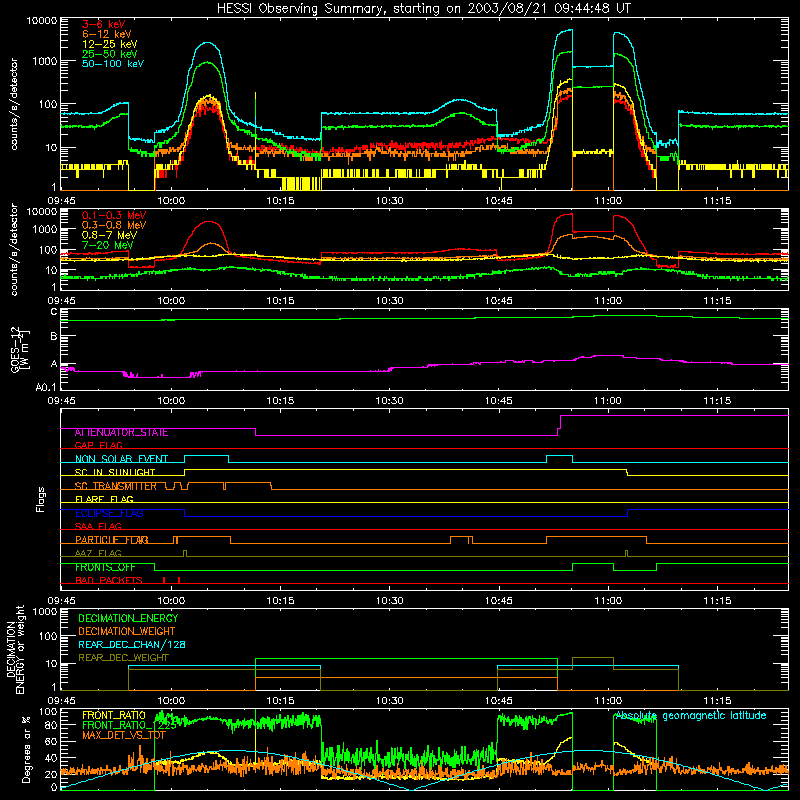
Task: Pick the 50-100 keV legend label
Action: point(113,64)
